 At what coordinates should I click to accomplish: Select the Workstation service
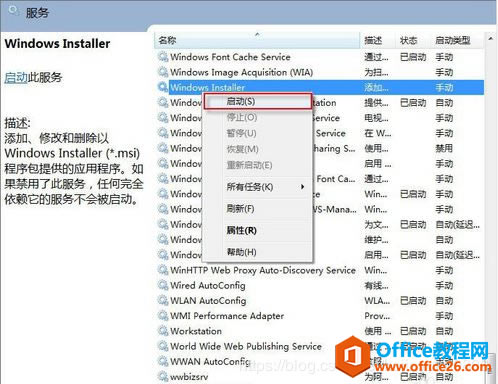pos(196,331)
